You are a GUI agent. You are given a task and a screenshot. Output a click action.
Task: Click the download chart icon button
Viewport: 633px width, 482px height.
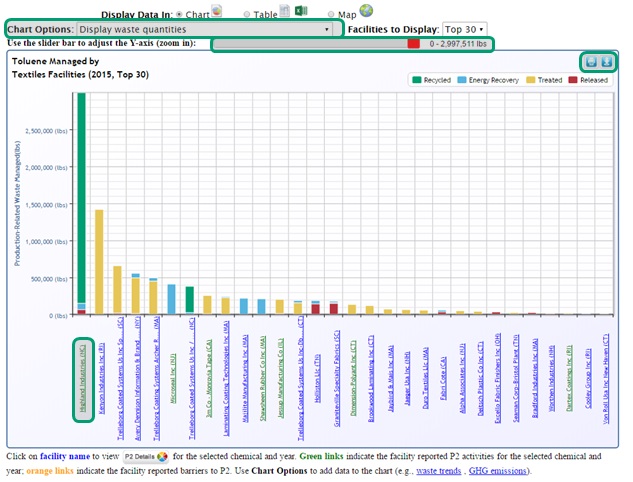(x=607, y=62)
